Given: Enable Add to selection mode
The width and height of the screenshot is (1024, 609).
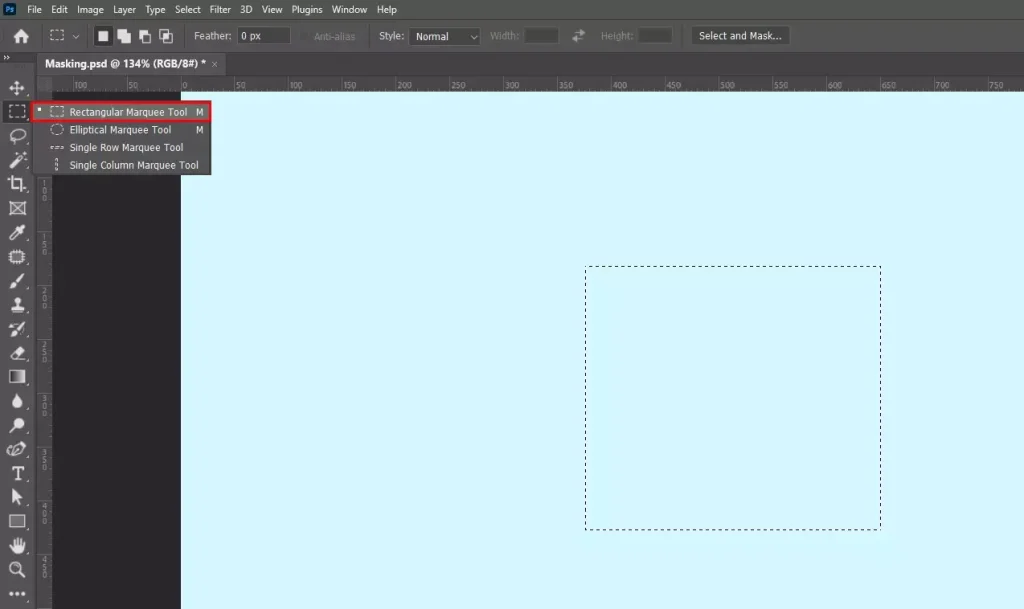Looking at the screenshot, I should coord(124,36).
